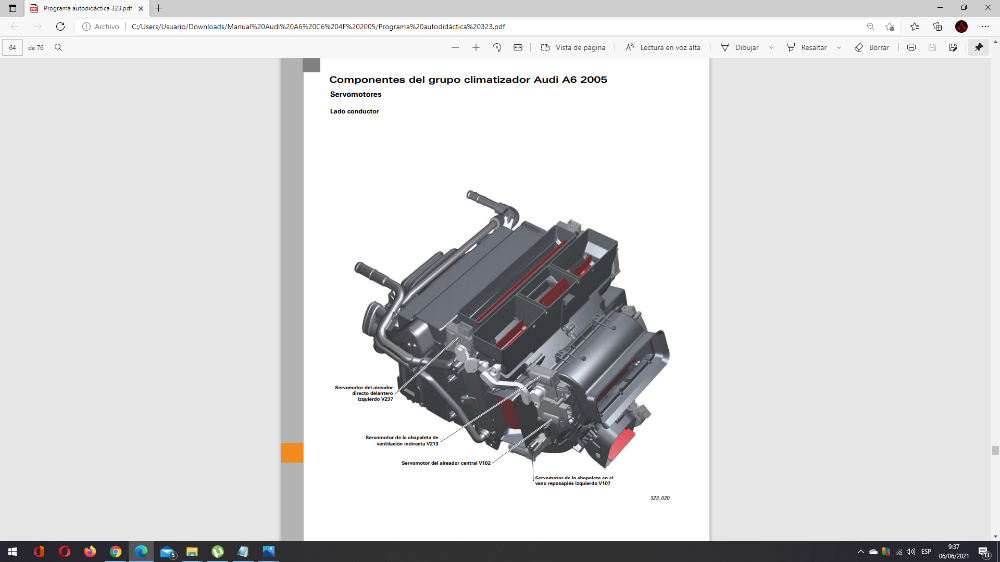Save the PDF document

pyautogui.click(x=932, y=47)
